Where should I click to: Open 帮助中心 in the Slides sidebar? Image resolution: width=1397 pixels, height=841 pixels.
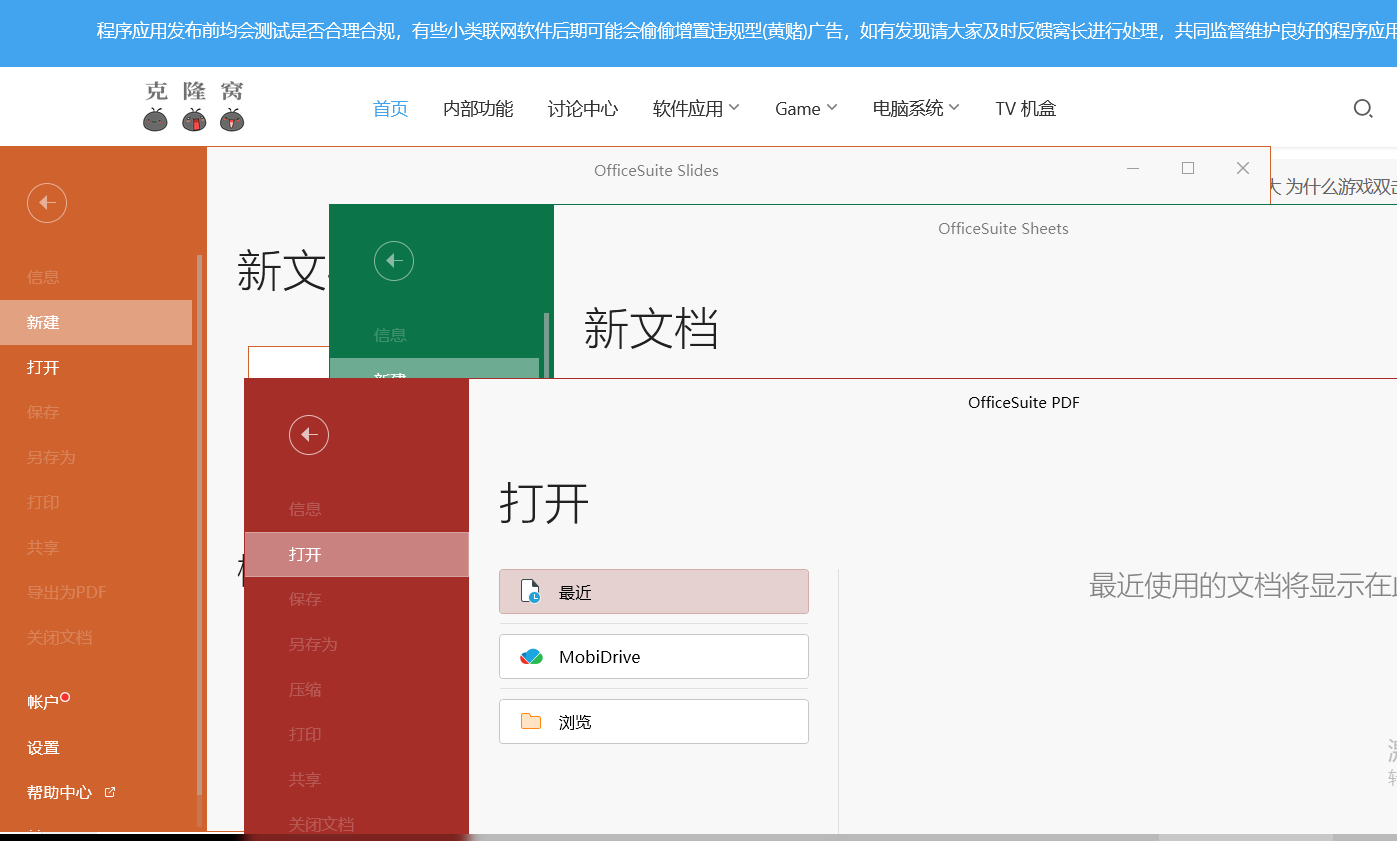[60, 792]
